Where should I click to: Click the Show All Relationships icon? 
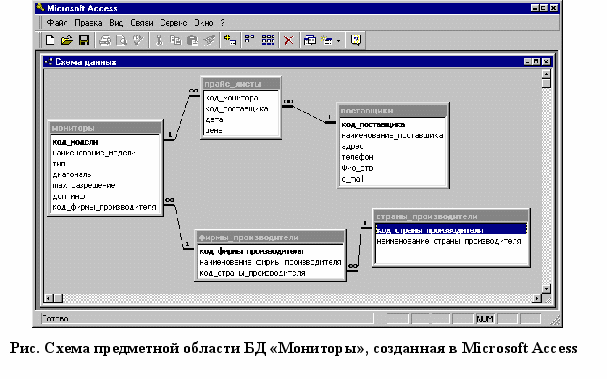[x=268, y=40]
